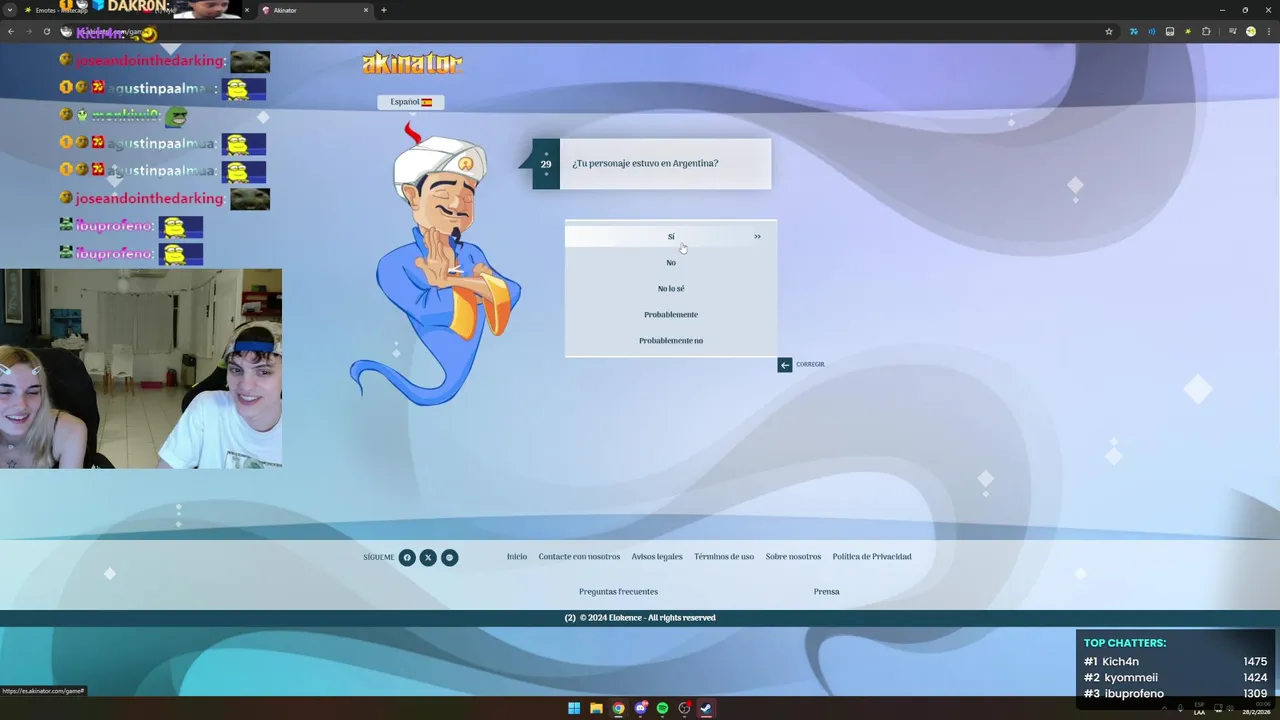Click the ESP LAA keyboard language indicator

click(1199, 709)
